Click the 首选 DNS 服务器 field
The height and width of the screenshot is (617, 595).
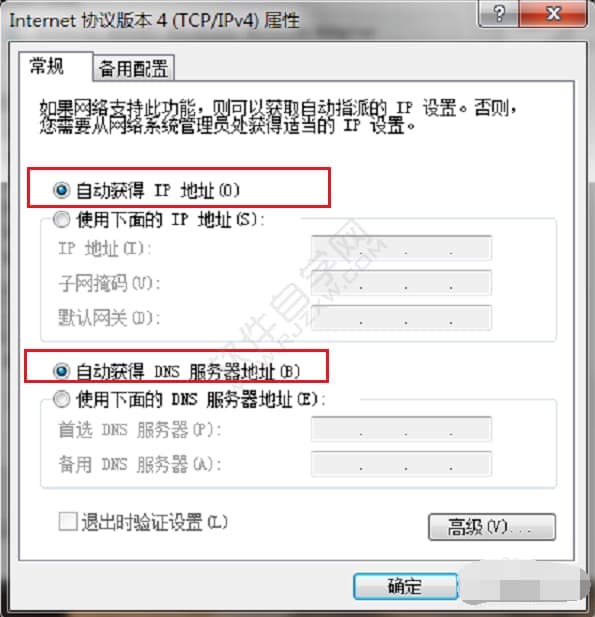[401, 429]
